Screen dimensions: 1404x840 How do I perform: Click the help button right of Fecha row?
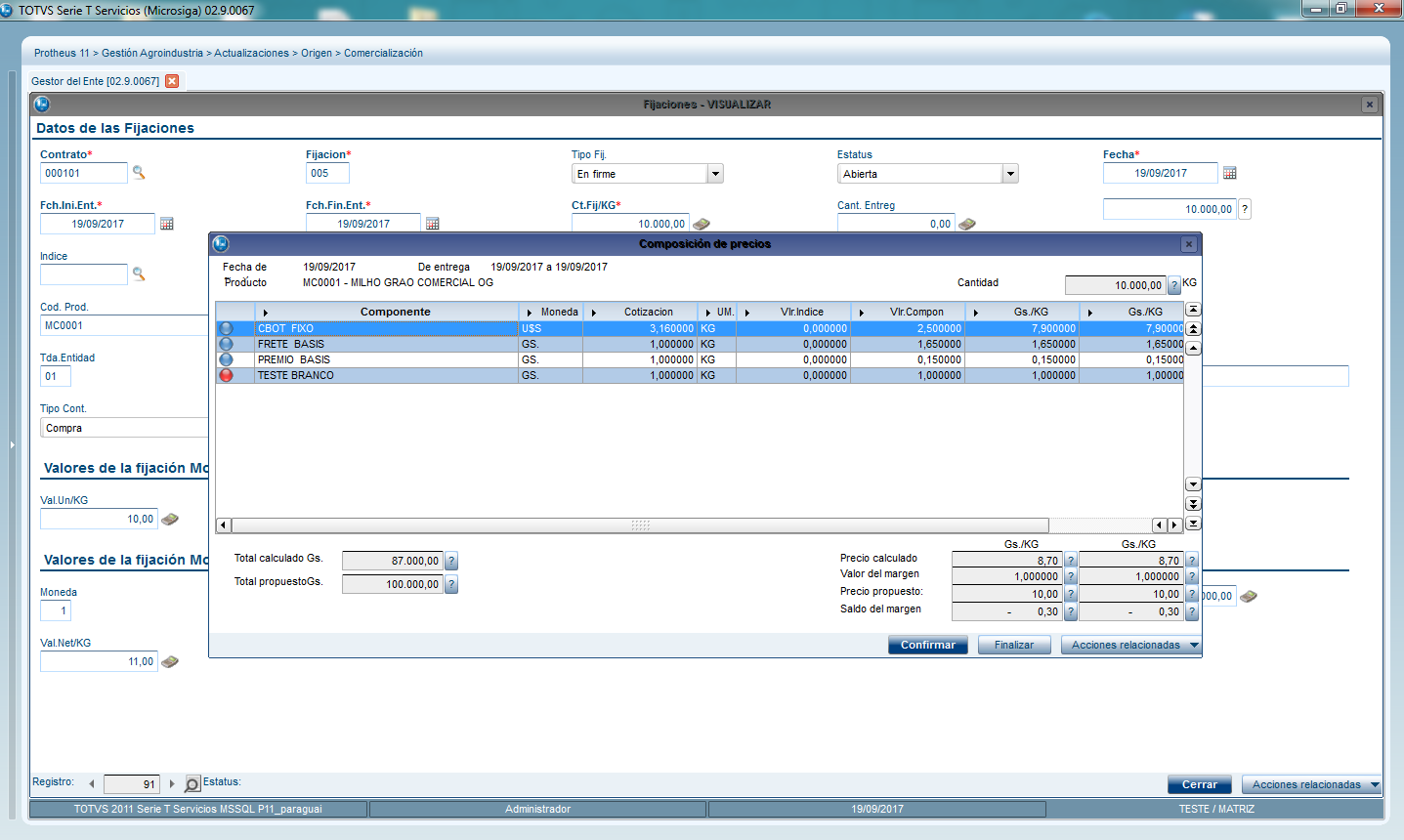tap(1245, 209)
